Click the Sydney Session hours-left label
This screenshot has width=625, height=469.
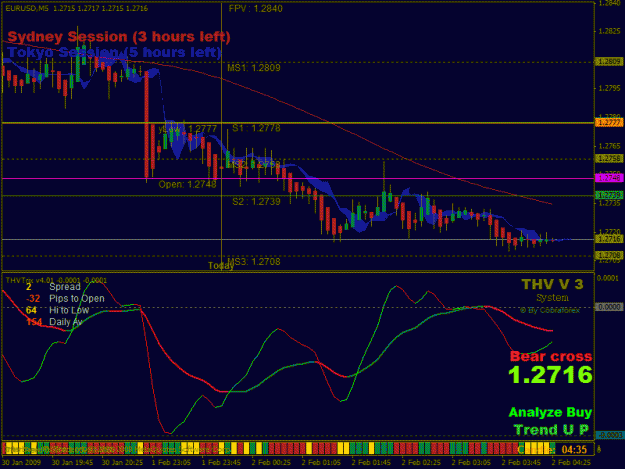tap(119, 37)
